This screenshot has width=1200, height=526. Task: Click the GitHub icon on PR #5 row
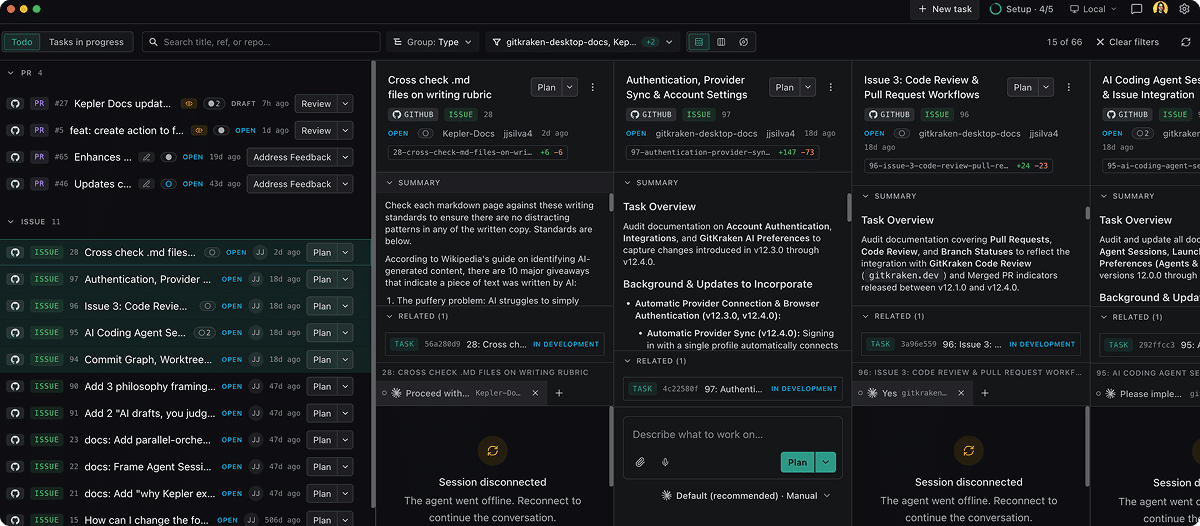[x=15, y=130]
